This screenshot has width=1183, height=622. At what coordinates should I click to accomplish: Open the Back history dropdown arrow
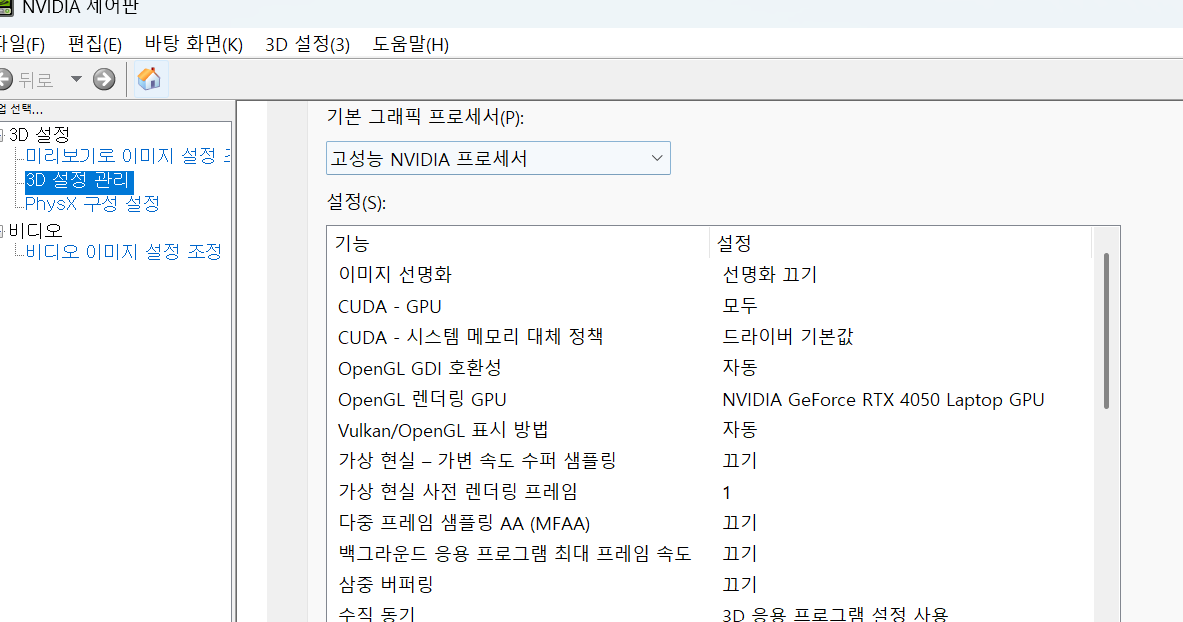pos(76,79)
